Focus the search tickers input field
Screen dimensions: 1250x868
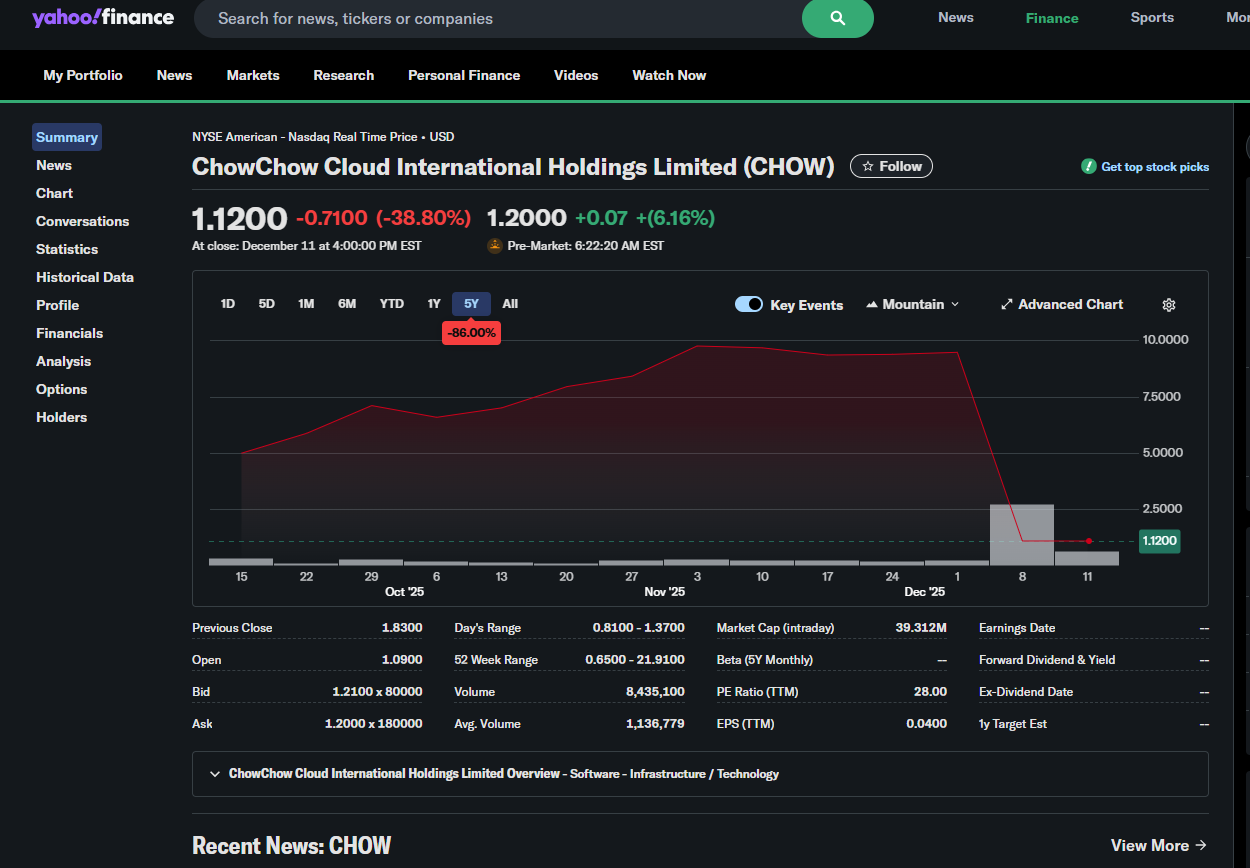498,19
